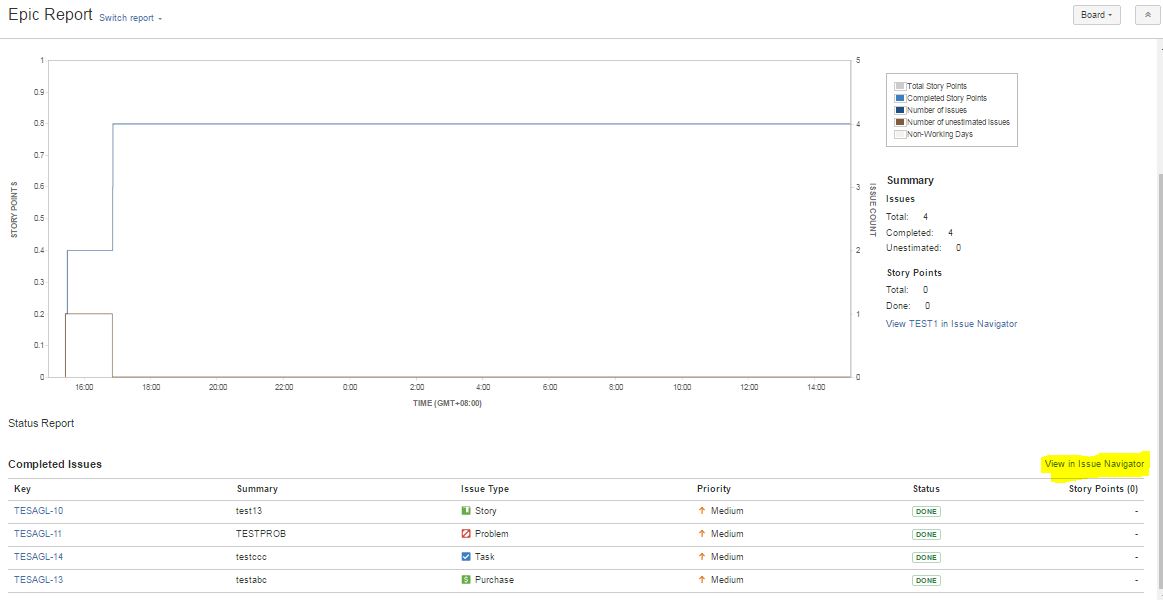This screenshot has height=600, width=1163.
Task: Open issue TESAGL-10 link
Action: click(39, 511)
